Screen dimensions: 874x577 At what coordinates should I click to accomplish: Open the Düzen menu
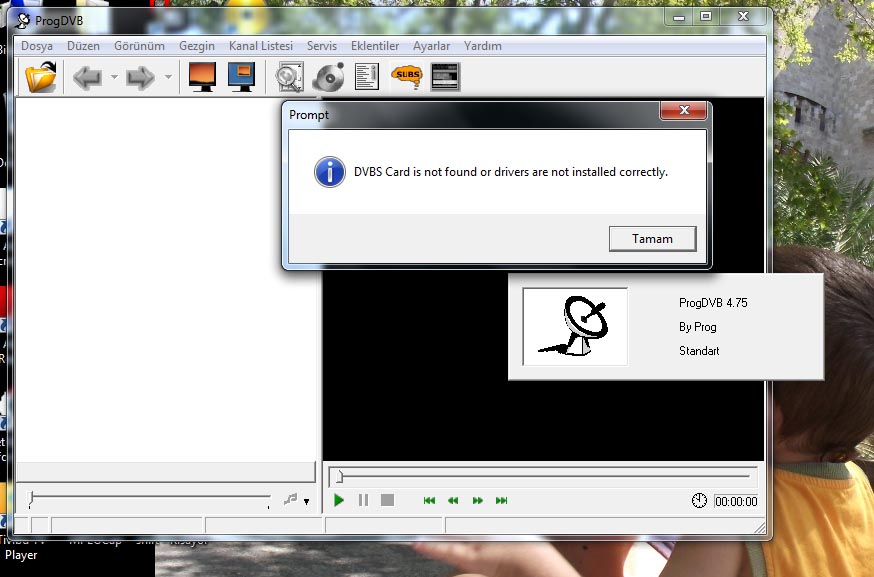coord(84,46)
